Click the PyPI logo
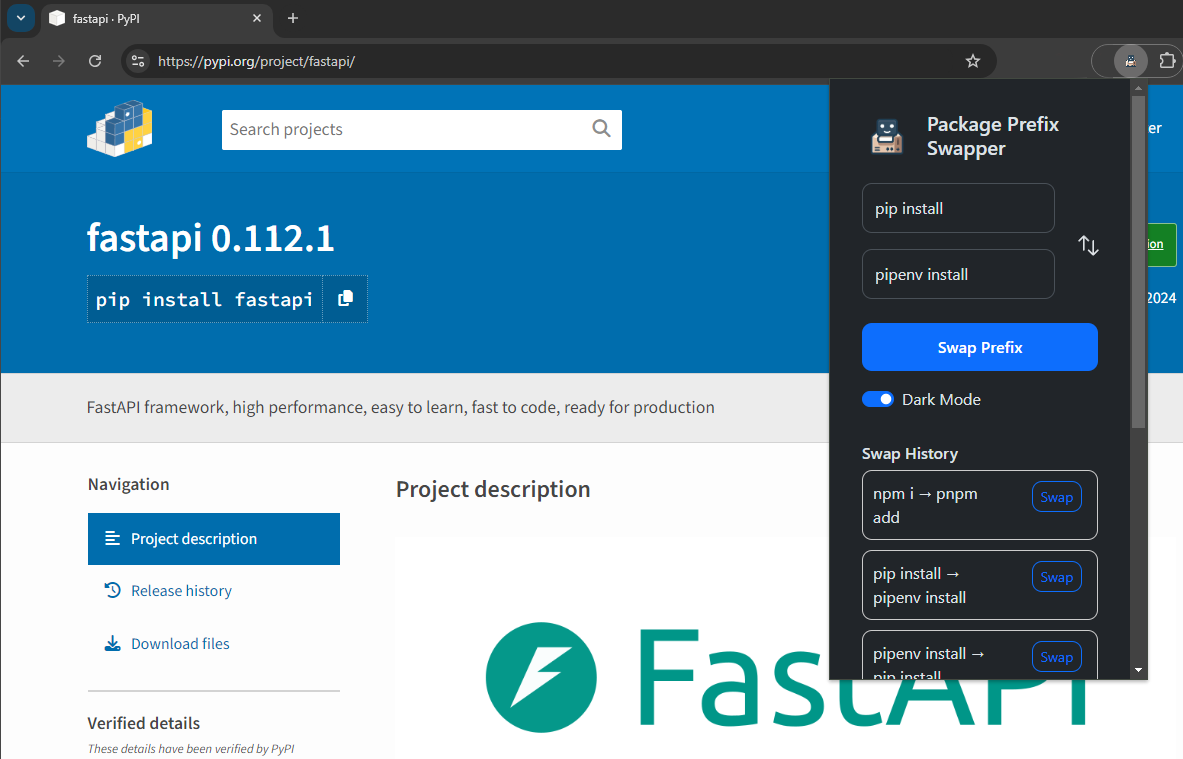Viewport: 1183px width, 759px height. 120,128
